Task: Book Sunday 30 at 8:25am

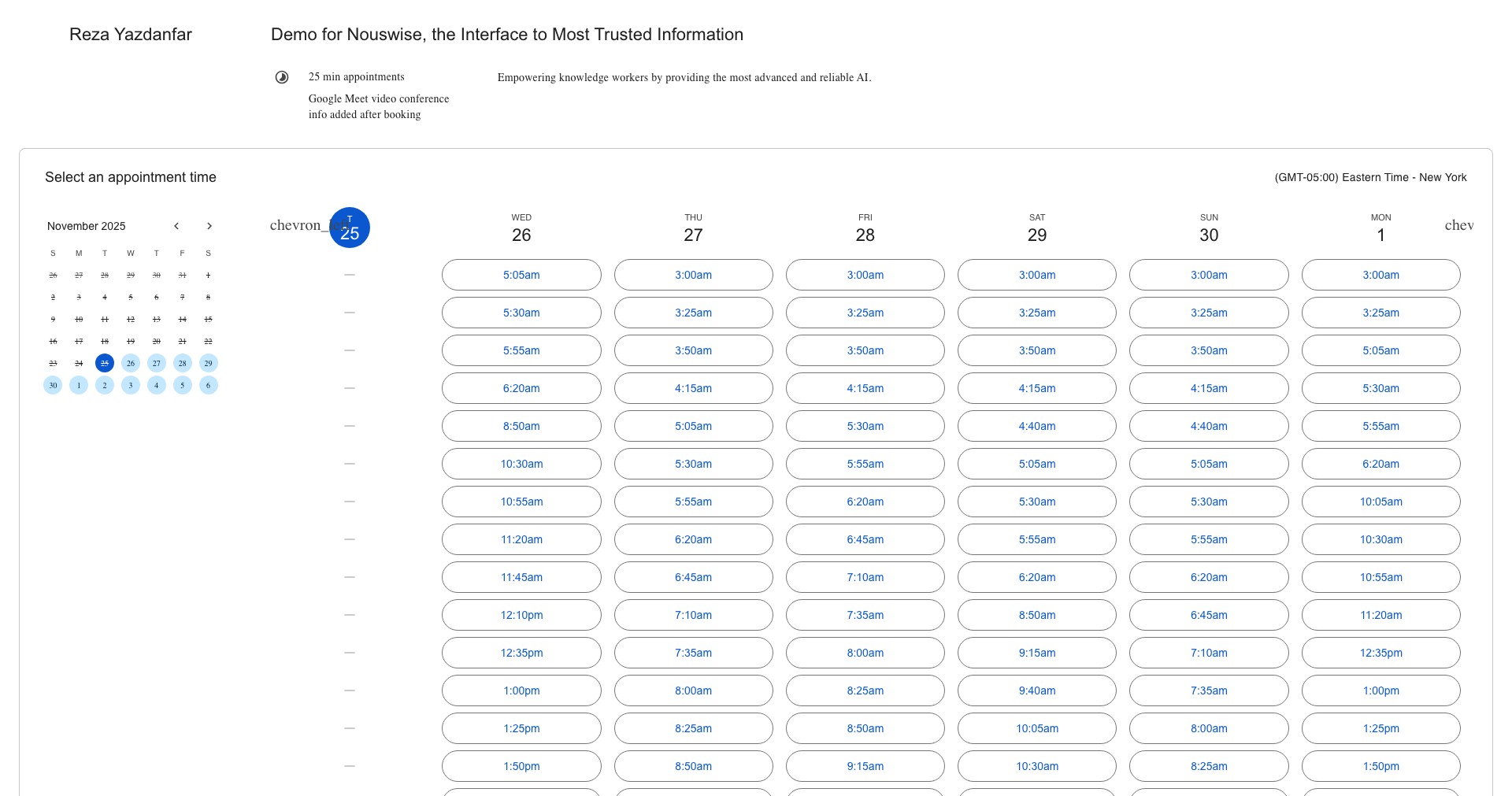Action: point(1209,766)
